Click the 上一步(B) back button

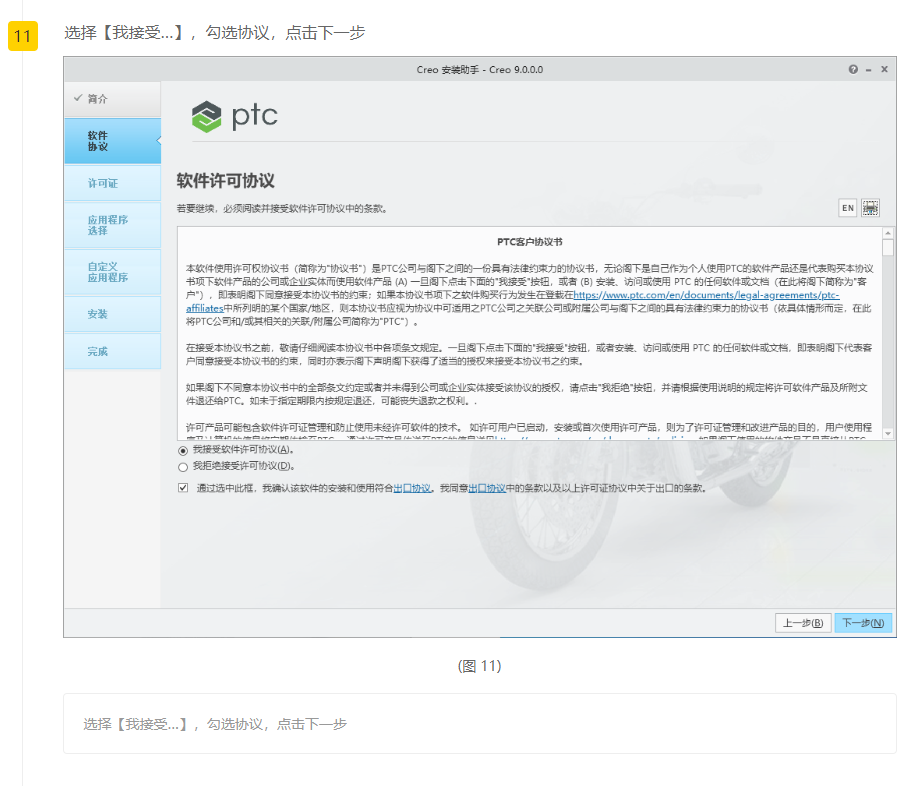click(x=803, y=623)
